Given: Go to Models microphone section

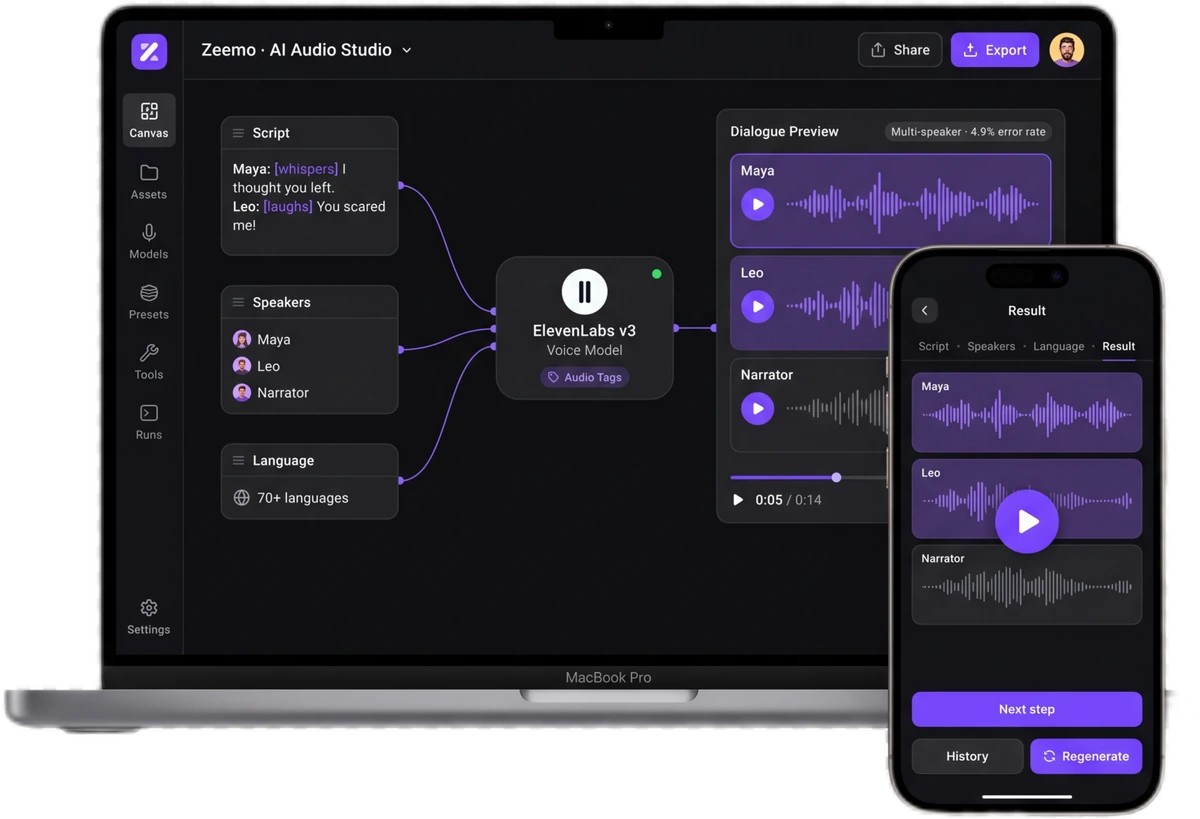Looking at the screenshot, I should (149, 242).
